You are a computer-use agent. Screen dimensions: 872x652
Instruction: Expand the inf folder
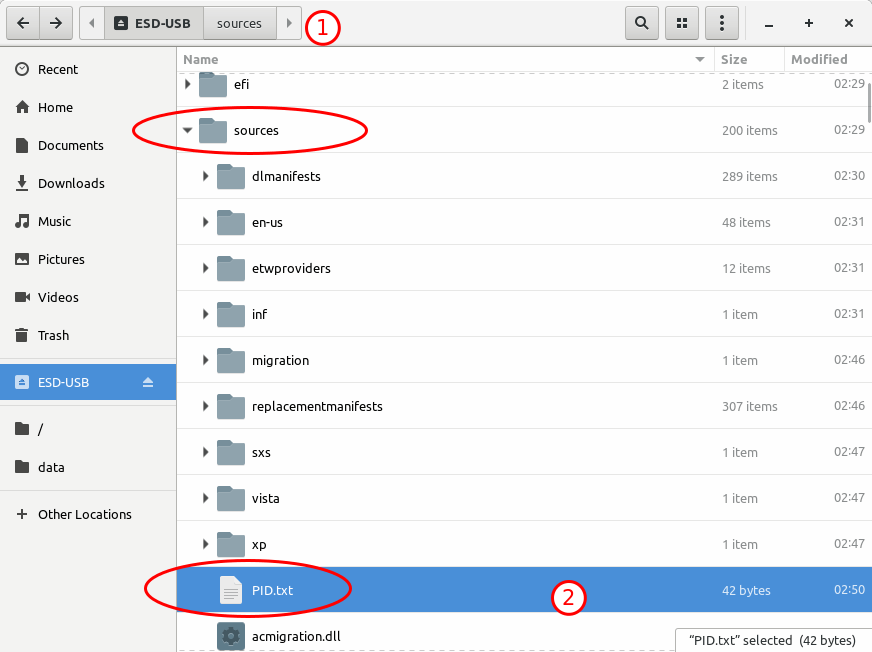pos(205,314)
